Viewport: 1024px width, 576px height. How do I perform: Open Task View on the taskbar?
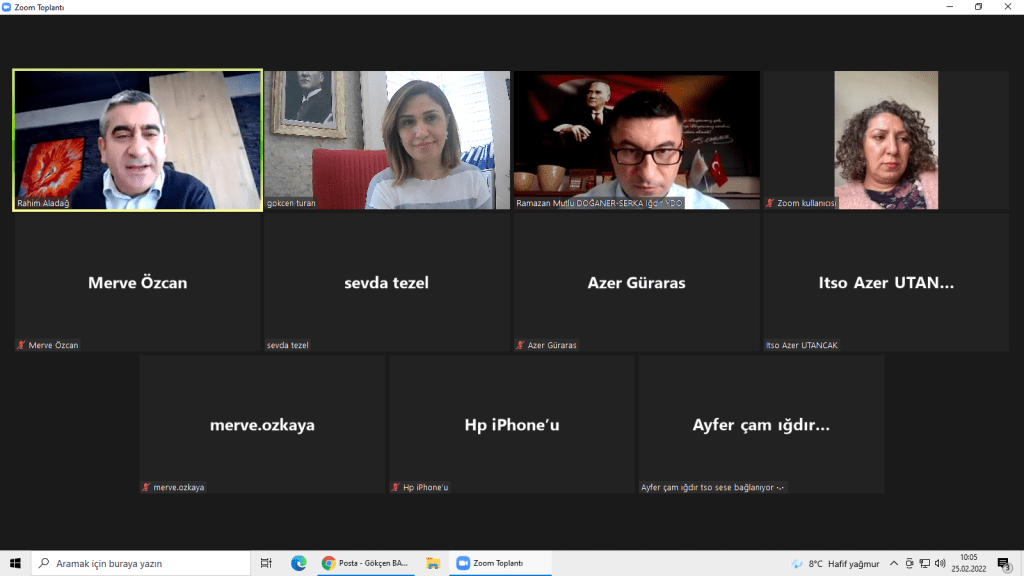(266, 563)
